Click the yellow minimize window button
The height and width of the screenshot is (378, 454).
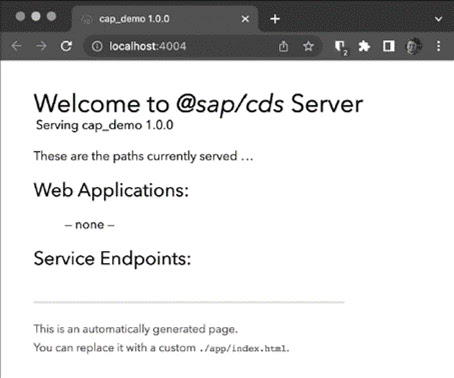coord(36,16)
